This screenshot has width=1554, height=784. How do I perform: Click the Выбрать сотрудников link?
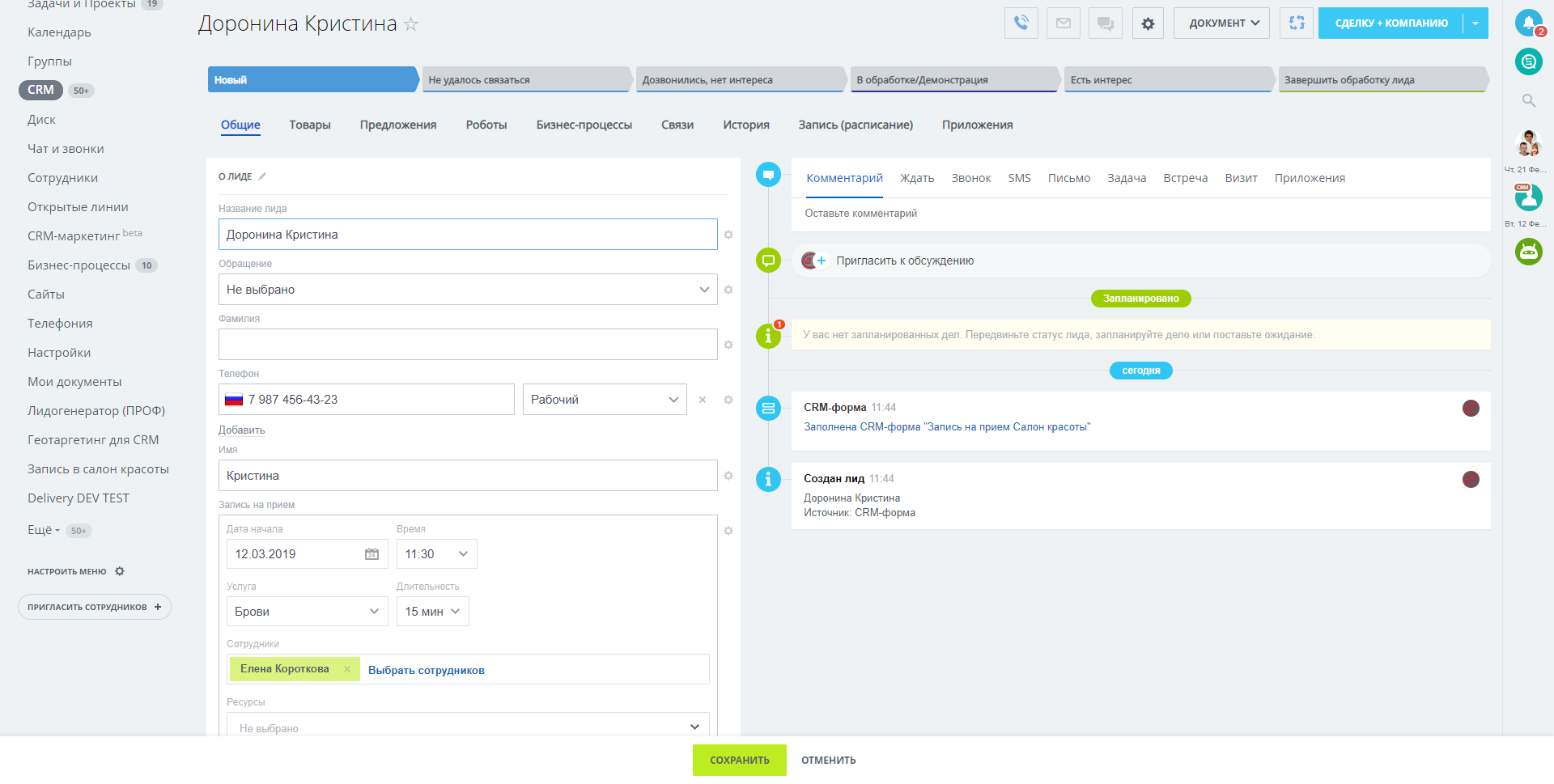(x=426, y=670)
